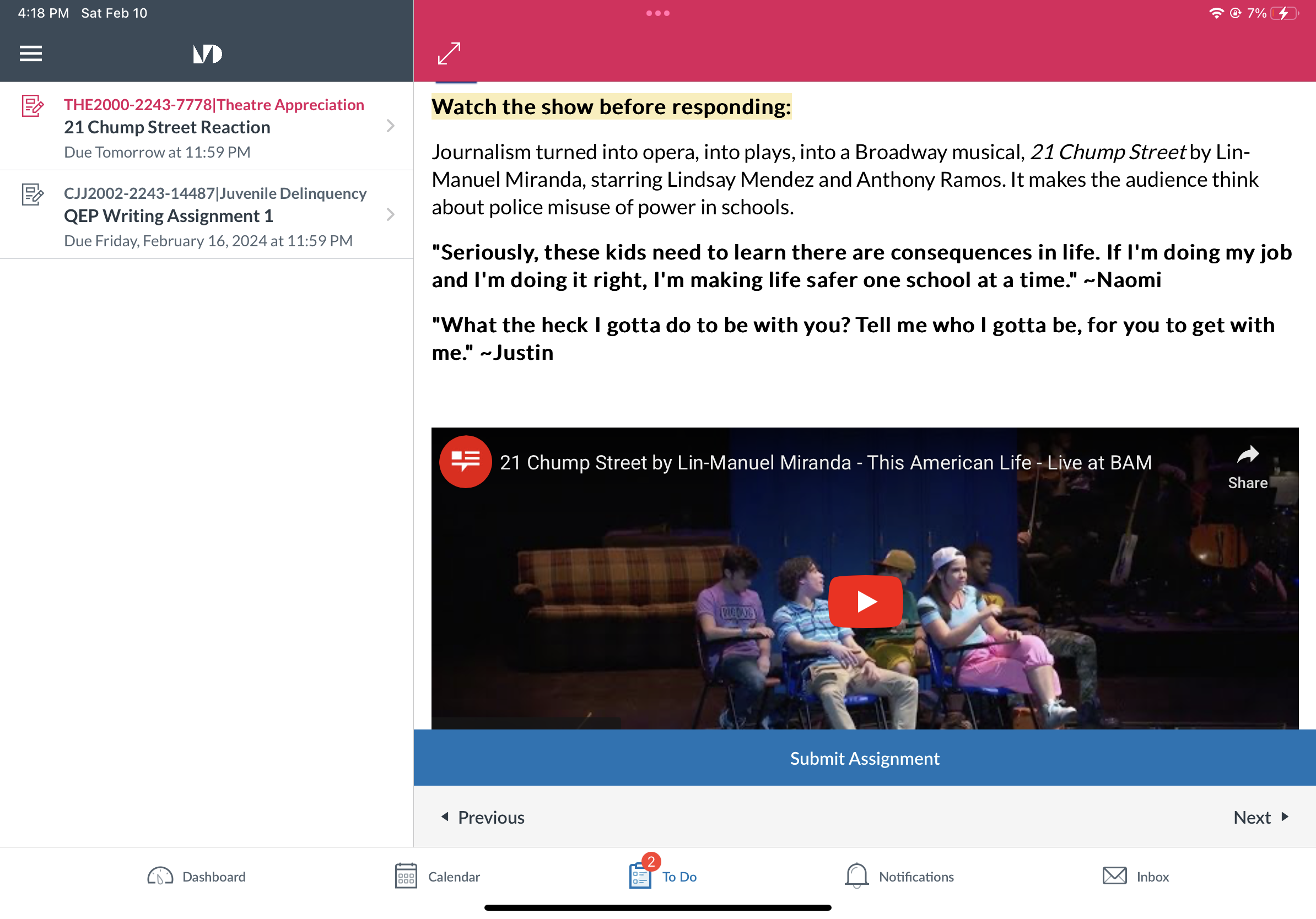Switch to the Calendar tab
1316x919 pixels.
coord(438,877)
